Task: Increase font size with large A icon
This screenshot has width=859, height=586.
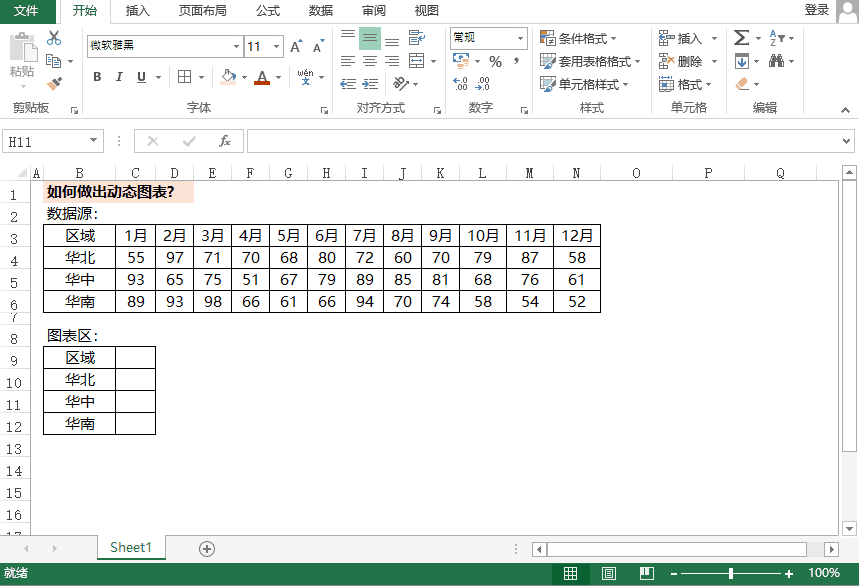Action: 296,47
